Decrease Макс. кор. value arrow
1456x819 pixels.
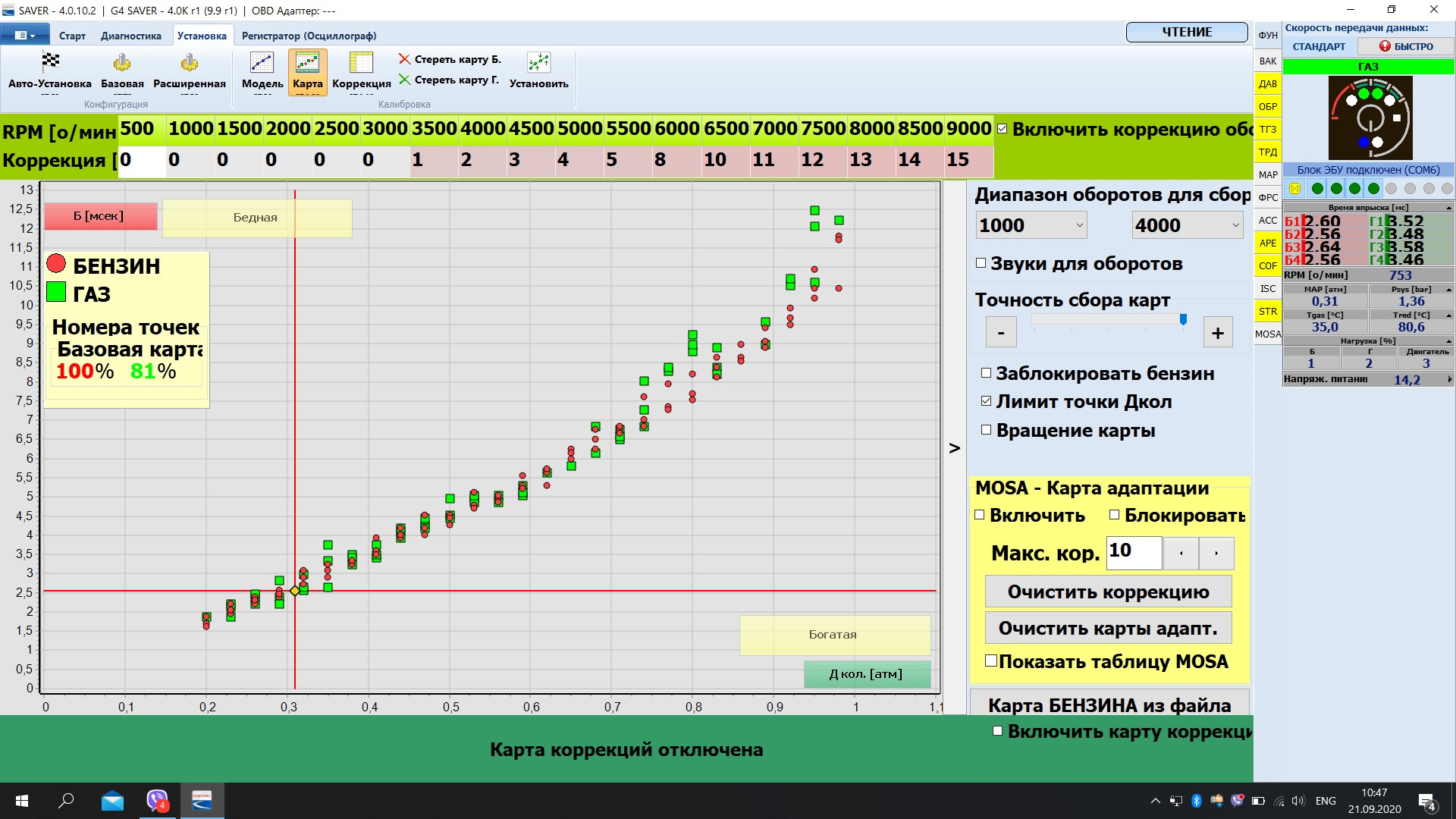(x=1181, y=554)
